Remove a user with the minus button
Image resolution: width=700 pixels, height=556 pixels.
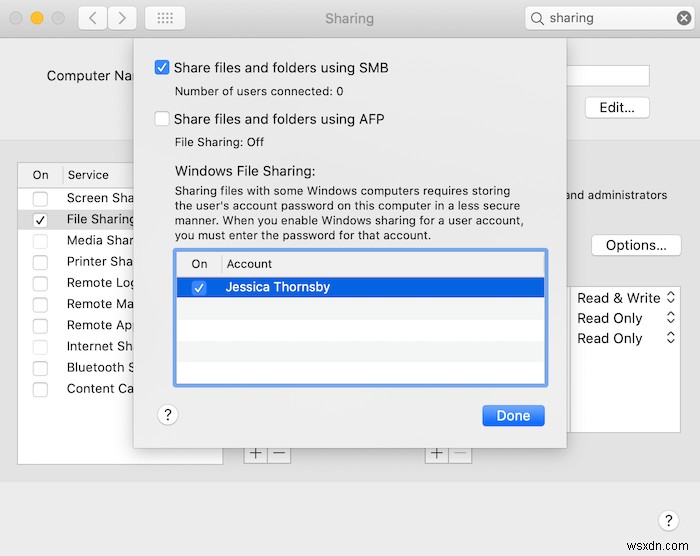(460, 455)
